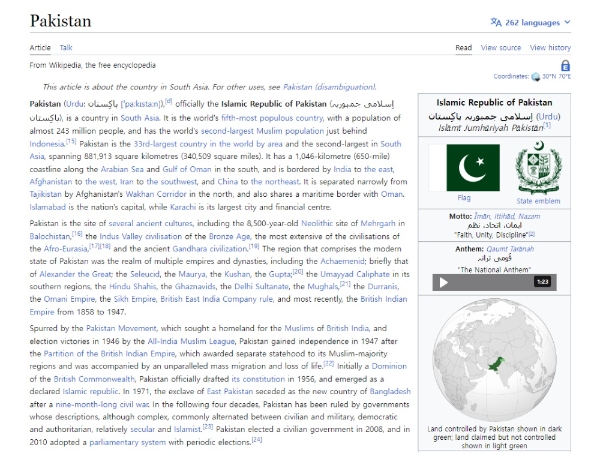Open the Umayyad Caliphate link

click(355, 274)
